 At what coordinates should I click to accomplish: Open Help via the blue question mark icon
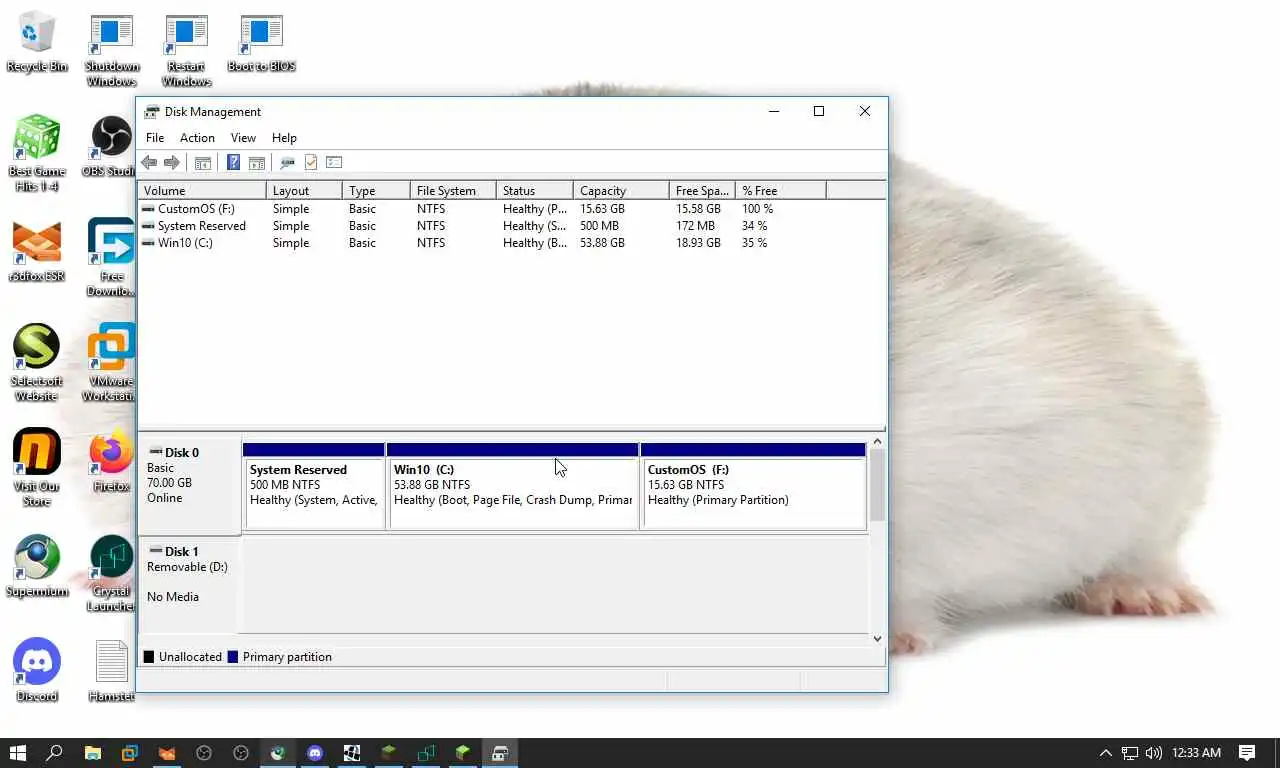tap(233, 162)
